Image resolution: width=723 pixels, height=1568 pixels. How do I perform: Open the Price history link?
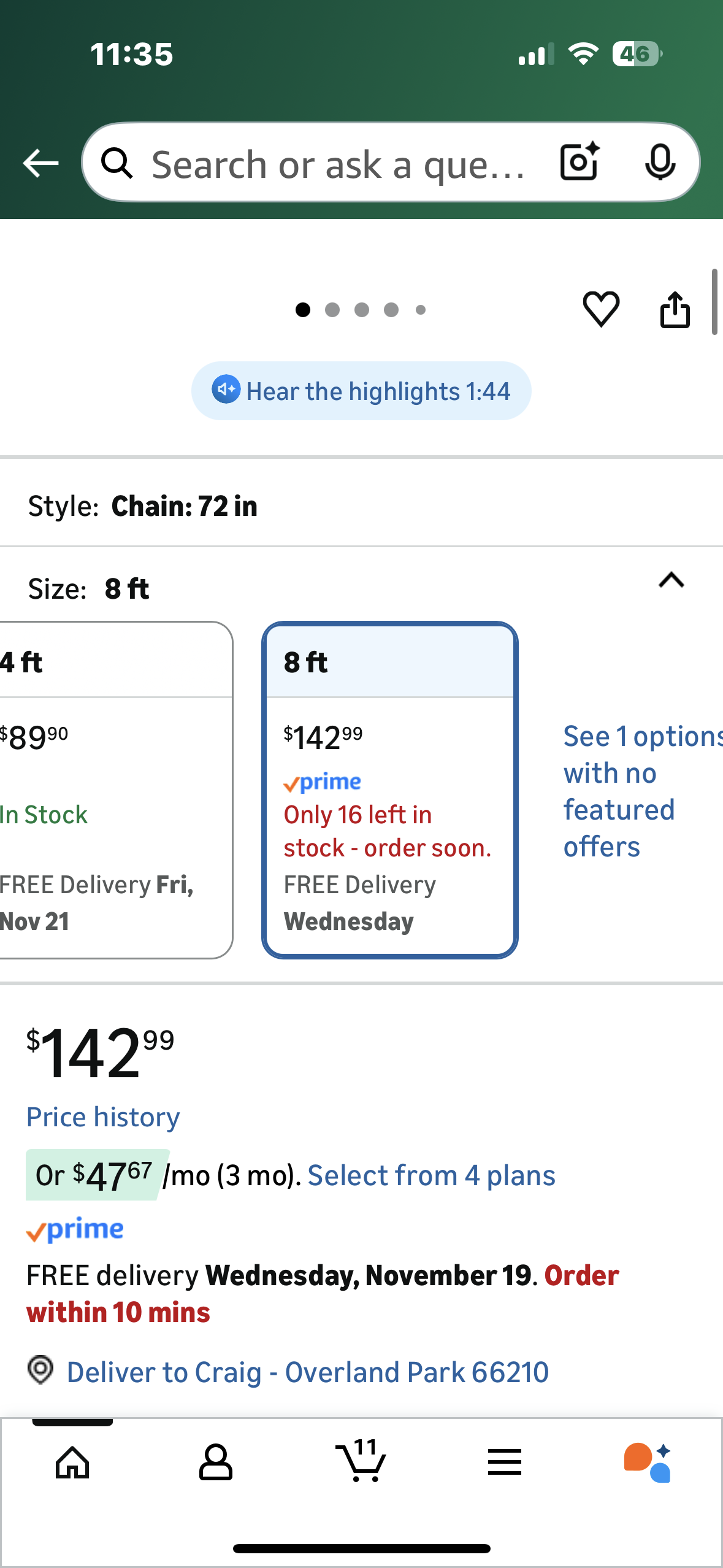[103, 1117]
